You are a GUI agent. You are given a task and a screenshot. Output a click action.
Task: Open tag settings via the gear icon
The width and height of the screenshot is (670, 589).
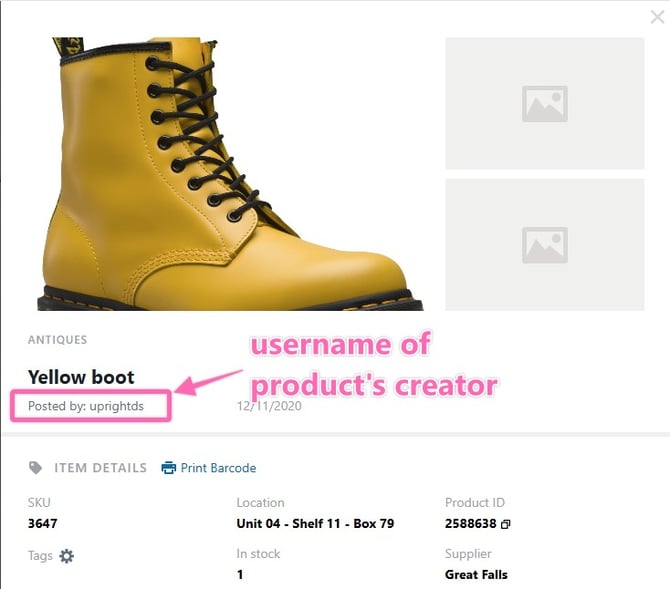tap(66, 556)
